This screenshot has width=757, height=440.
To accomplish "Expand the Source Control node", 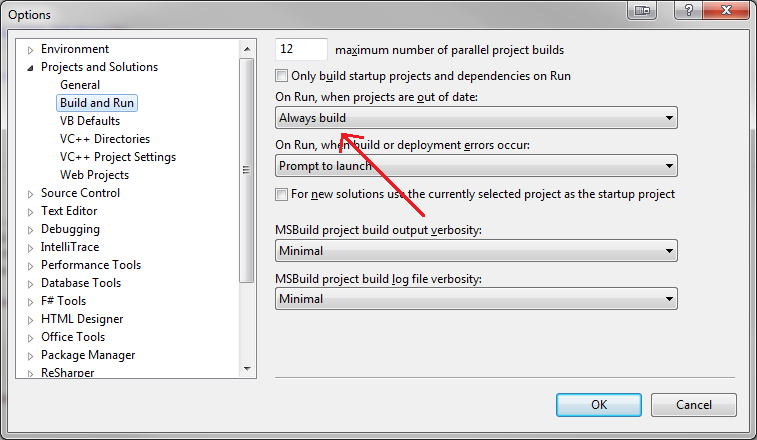I will click(x=30, y=193).
